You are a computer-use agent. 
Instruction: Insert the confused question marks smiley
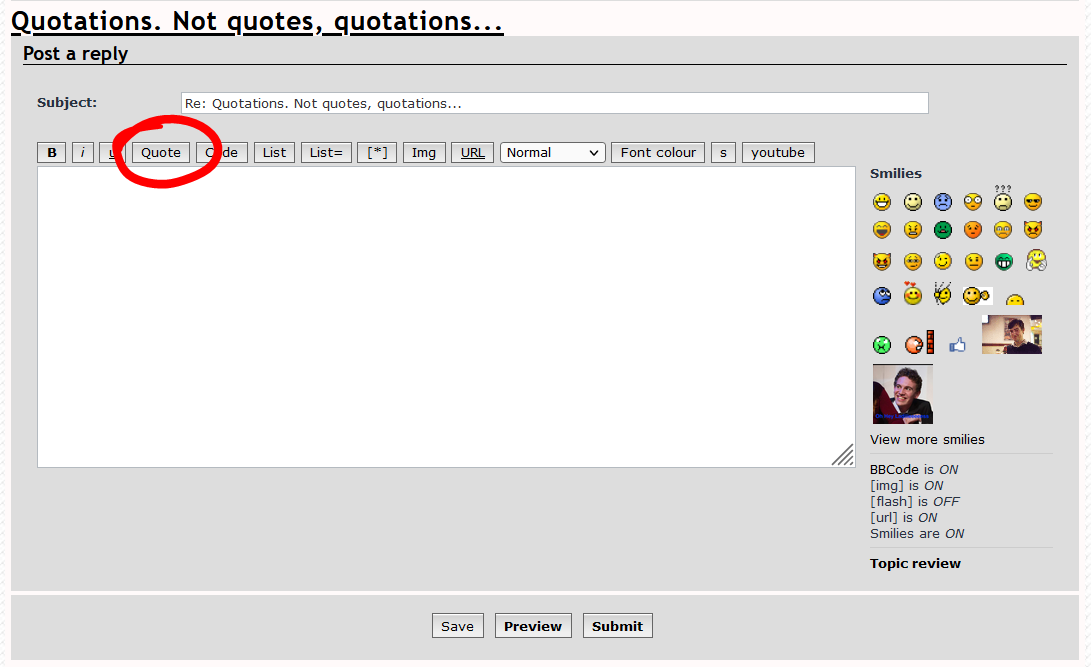[x=1003, y=198]
